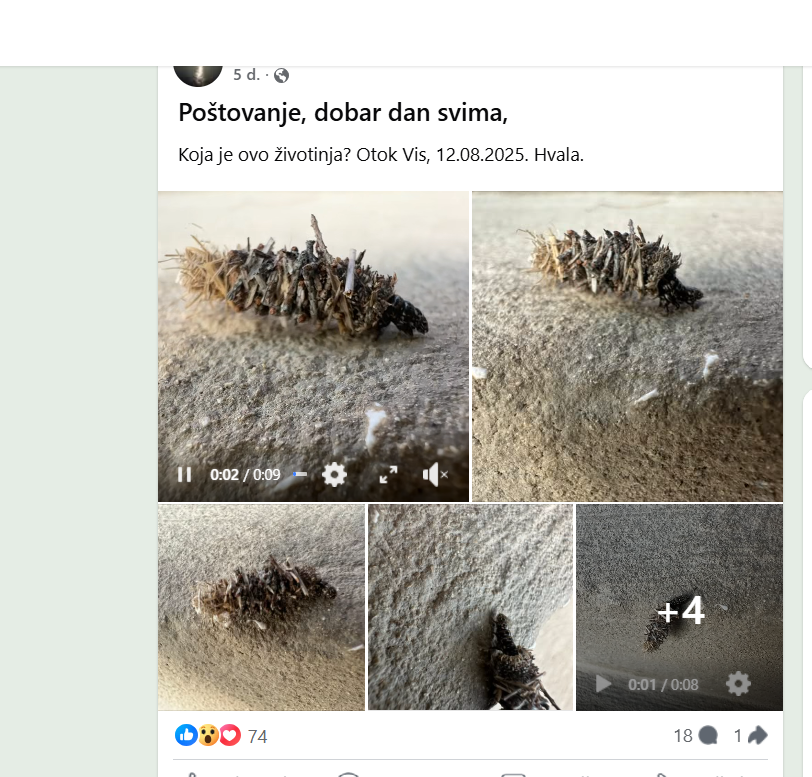Expand first video to fullscreen
The image size is (812, 777).
click(388, 475)
